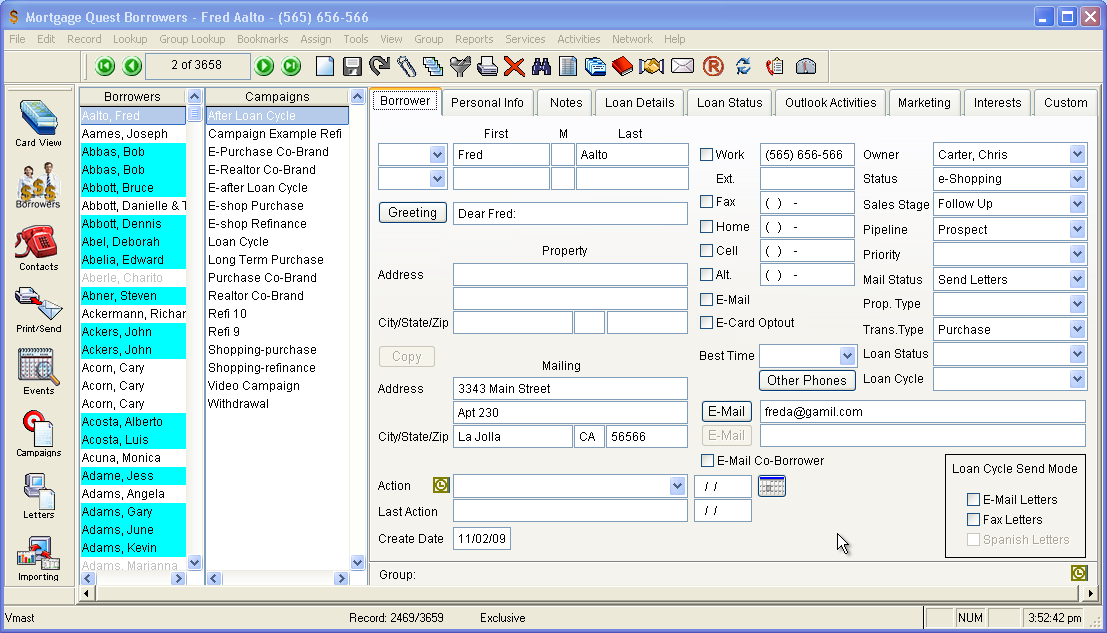Switch to the Loan Details tab
The height and width of the screenshot is (633, 1107).
click(x=639, y=103)
